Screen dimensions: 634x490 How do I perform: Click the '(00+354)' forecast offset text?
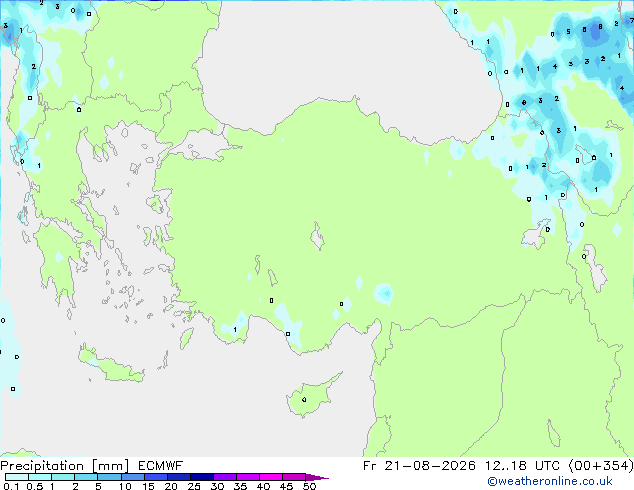[x=601, y=466]
